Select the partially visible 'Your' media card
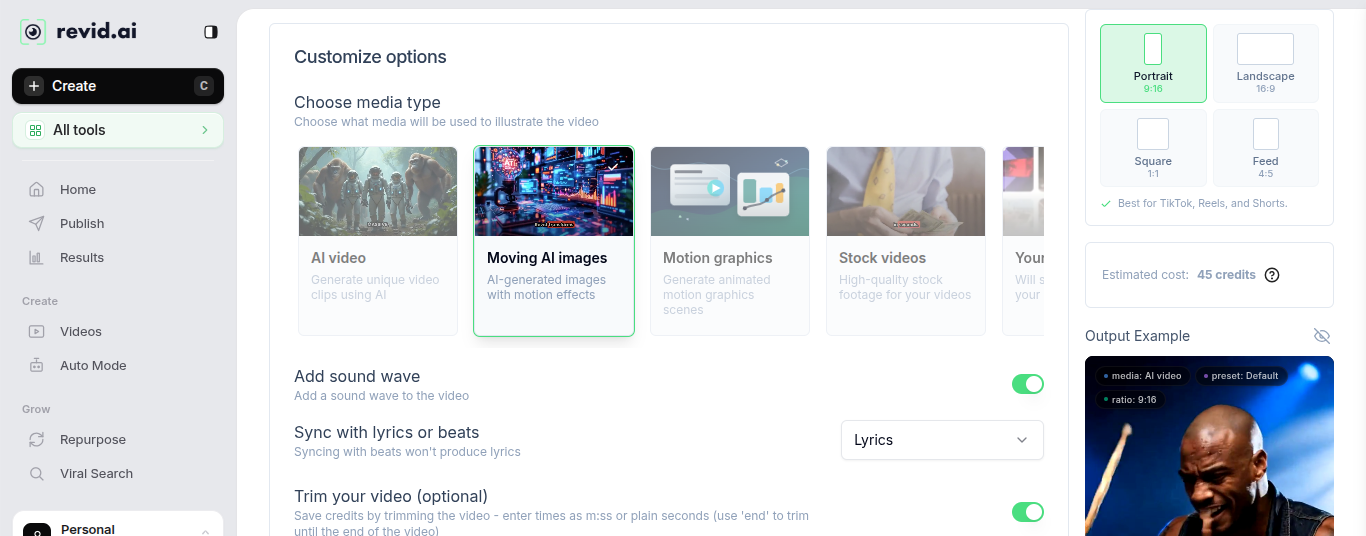The height and width of the screenshot is (536, 1366). pyautogui.click(x=1023, y=241)
